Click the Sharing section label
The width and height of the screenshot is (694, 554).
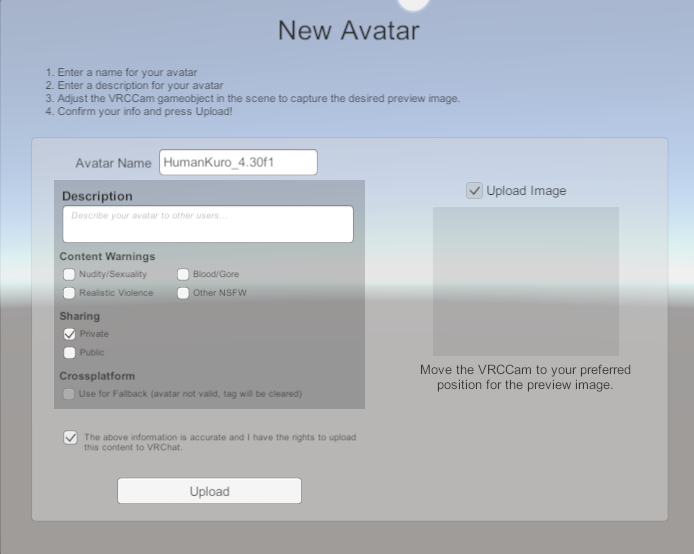pos(80,317)
